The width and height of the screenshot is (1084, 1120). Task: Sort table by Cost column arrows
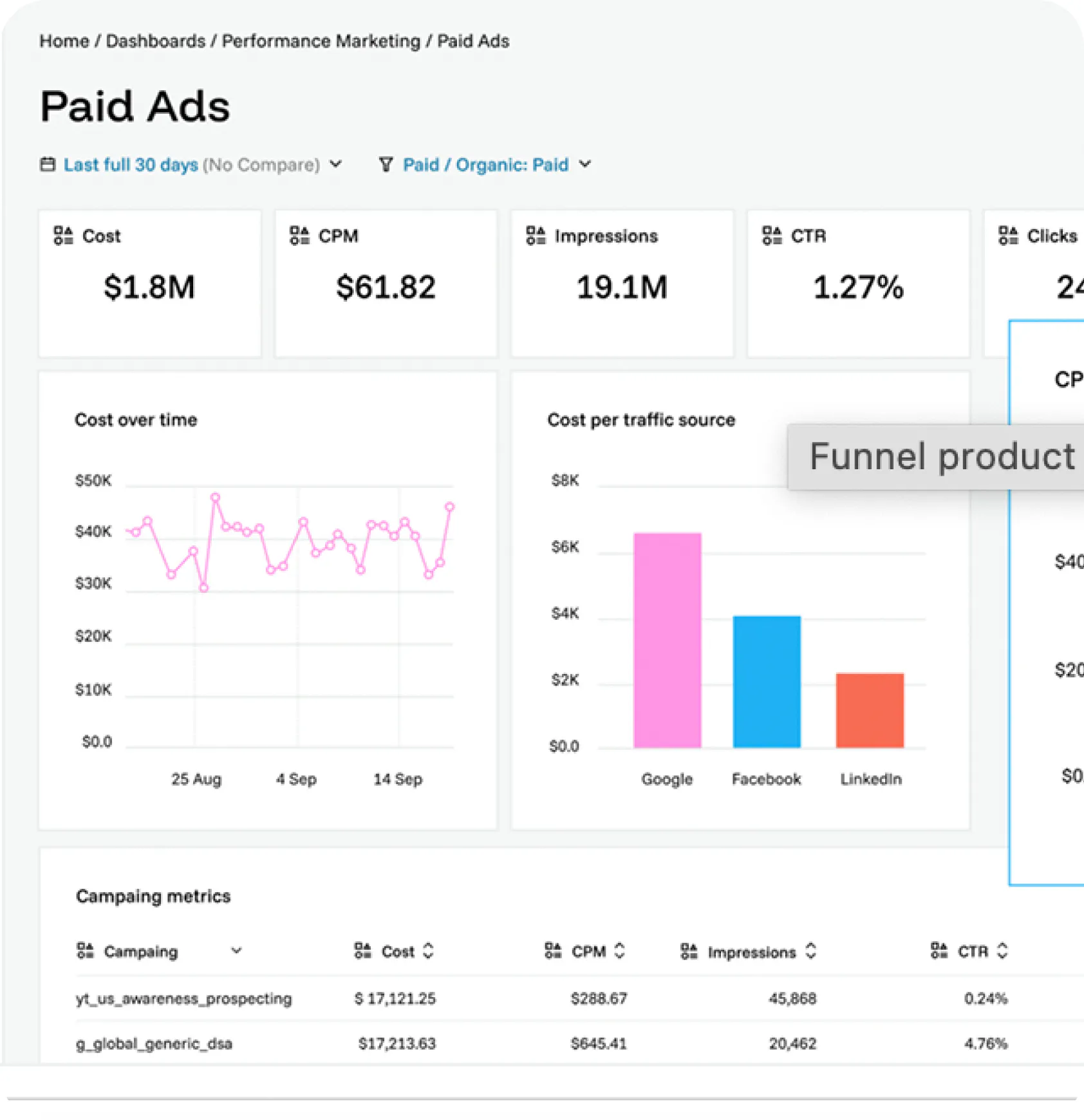[x=428, y=951]
